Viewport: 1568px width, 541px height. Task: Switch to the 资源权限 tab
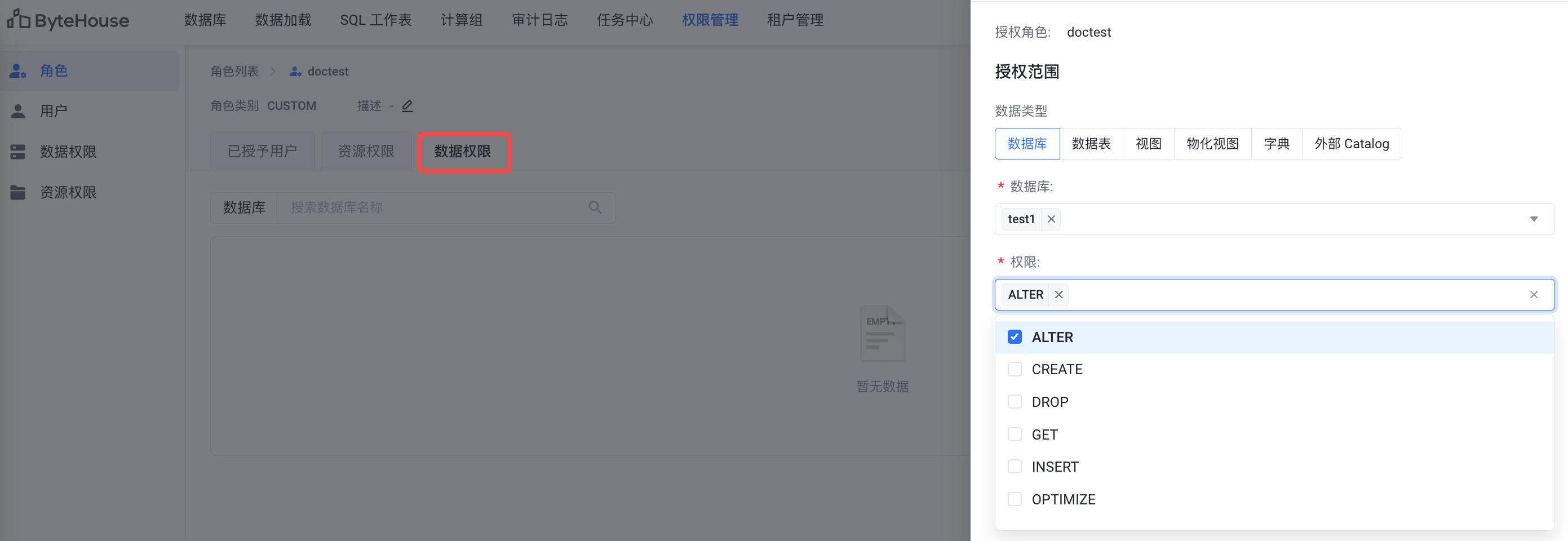pos(366,151)
